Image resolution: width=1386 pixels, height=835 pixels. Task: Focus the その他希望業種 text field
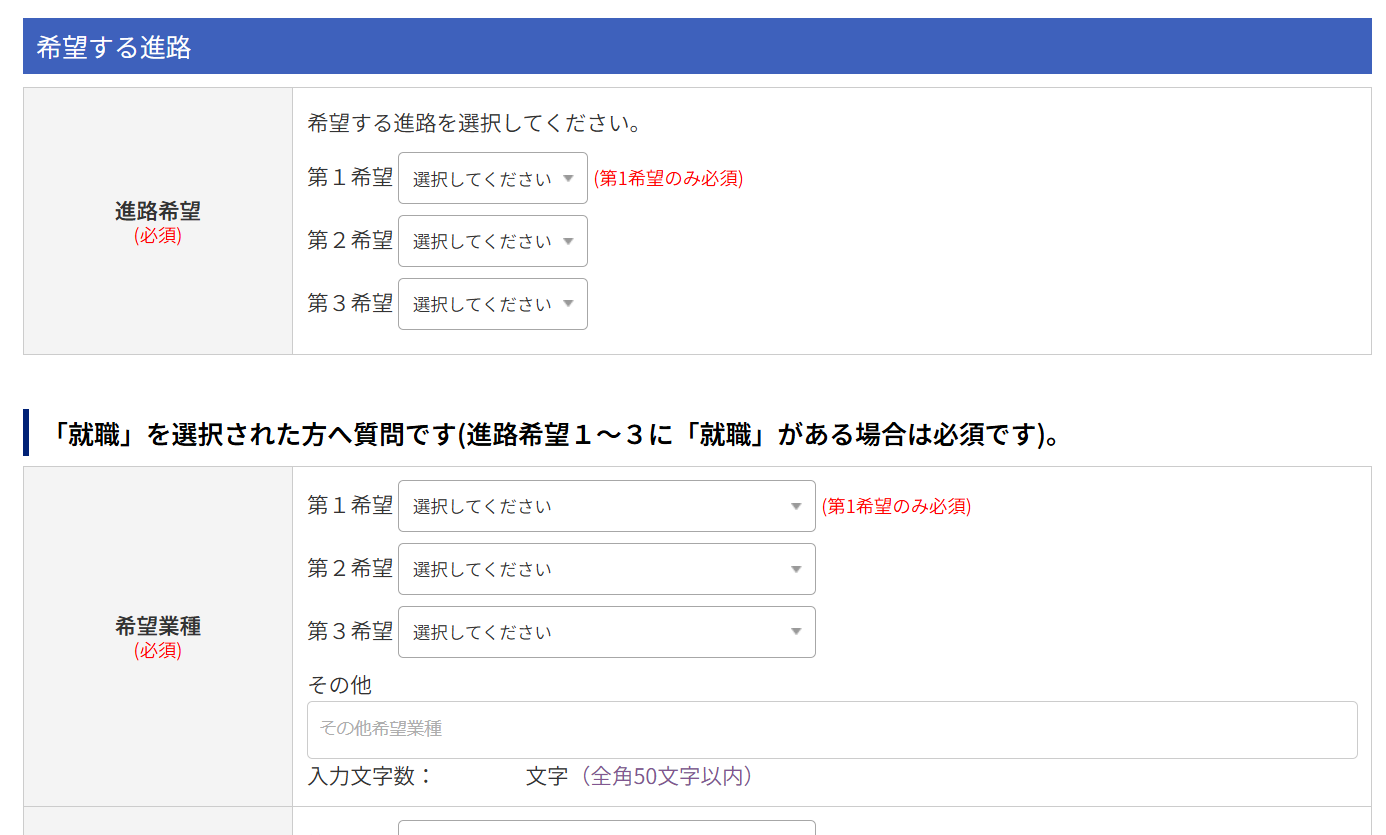click(x=831, y=729)
